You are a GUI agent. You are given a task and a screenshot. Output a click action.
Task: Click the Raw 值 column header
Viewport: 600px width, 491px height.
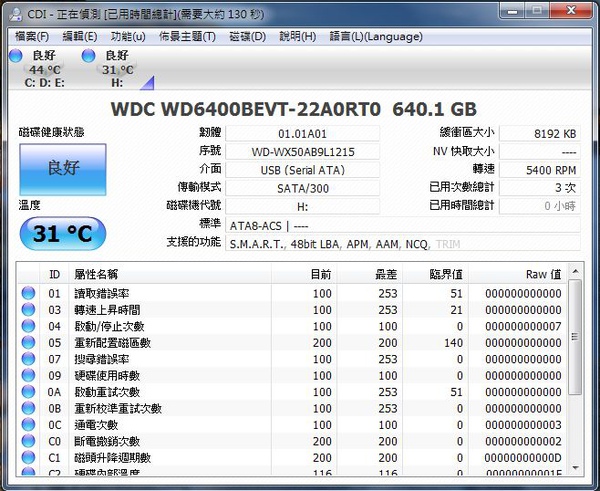518,274
